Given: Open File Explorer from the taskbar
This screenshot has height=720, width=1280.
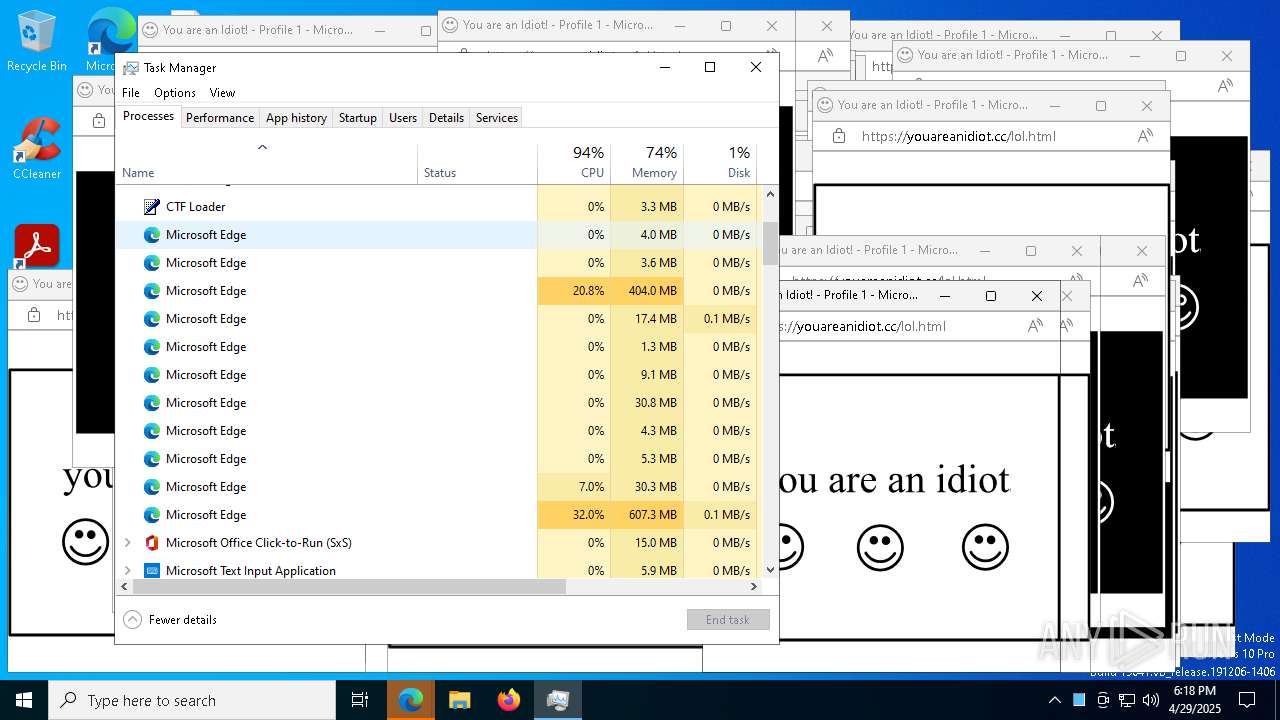Looking at the screenshot, I should [x=459, y=700].
